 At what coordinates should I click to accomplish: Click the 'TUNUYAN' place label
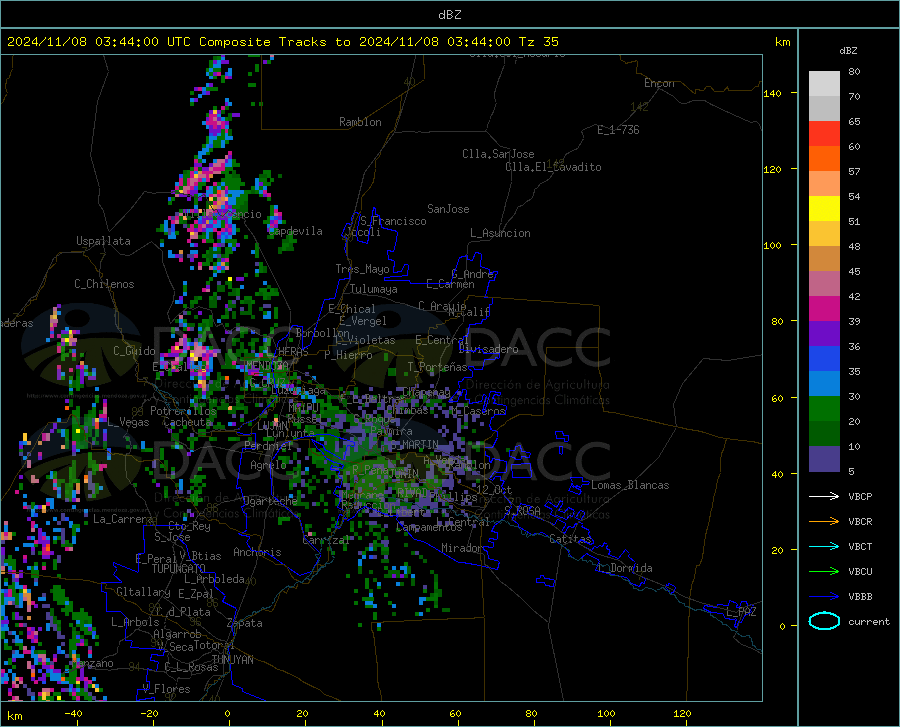pos(232,660)
